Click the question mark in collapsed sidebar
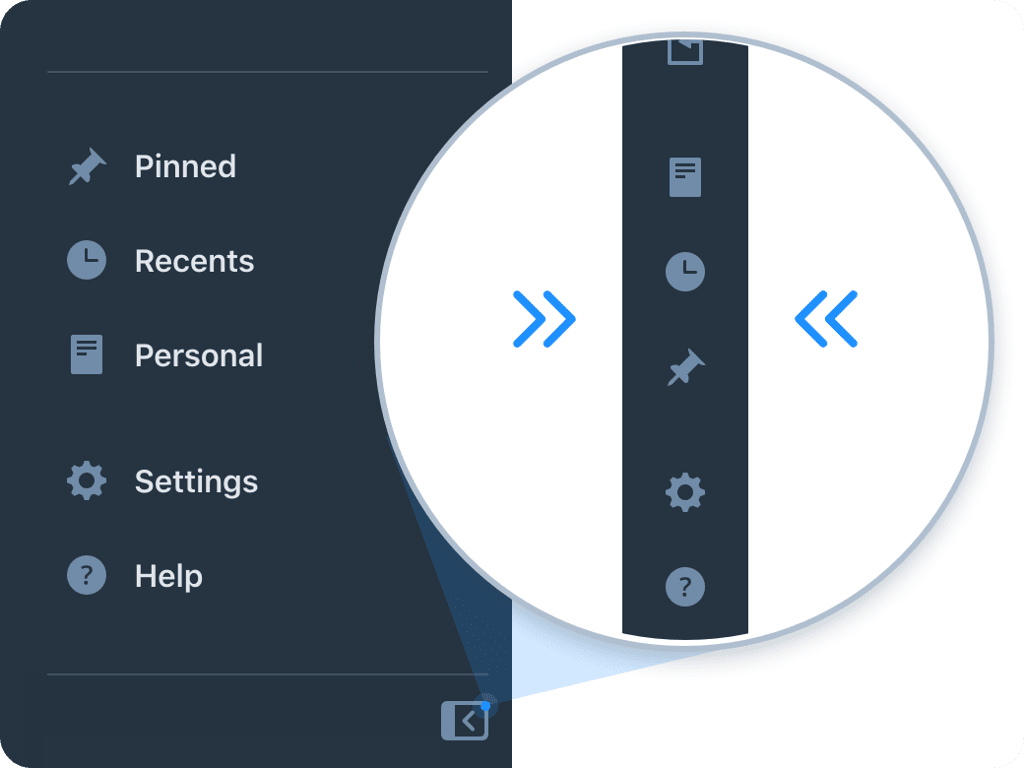Viewport: 1024px width, 768px height. click(685, 587)
